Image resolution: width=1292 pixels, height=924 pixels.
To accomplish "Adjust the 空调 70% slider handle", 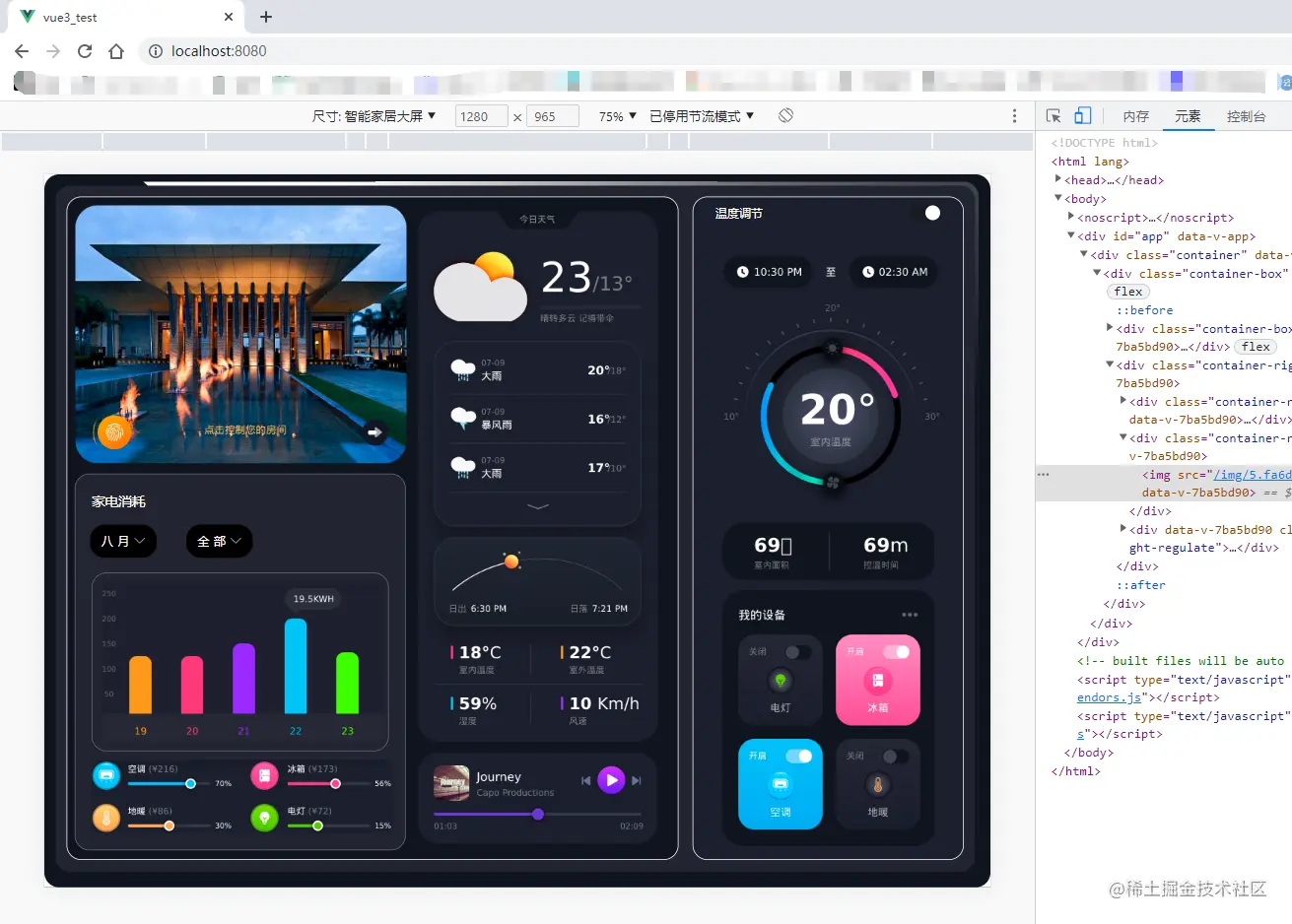I will point(190,784).
